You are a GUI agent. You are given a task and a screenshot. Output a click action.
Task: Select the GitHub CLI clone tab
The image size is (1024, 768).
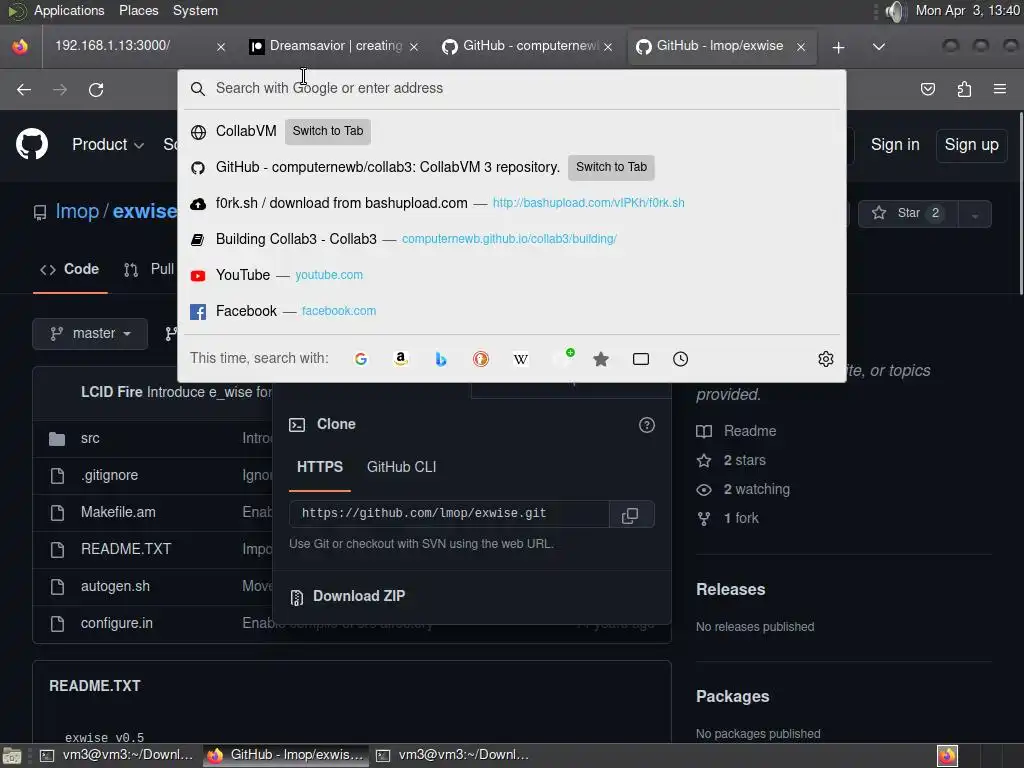pos(402,467)
